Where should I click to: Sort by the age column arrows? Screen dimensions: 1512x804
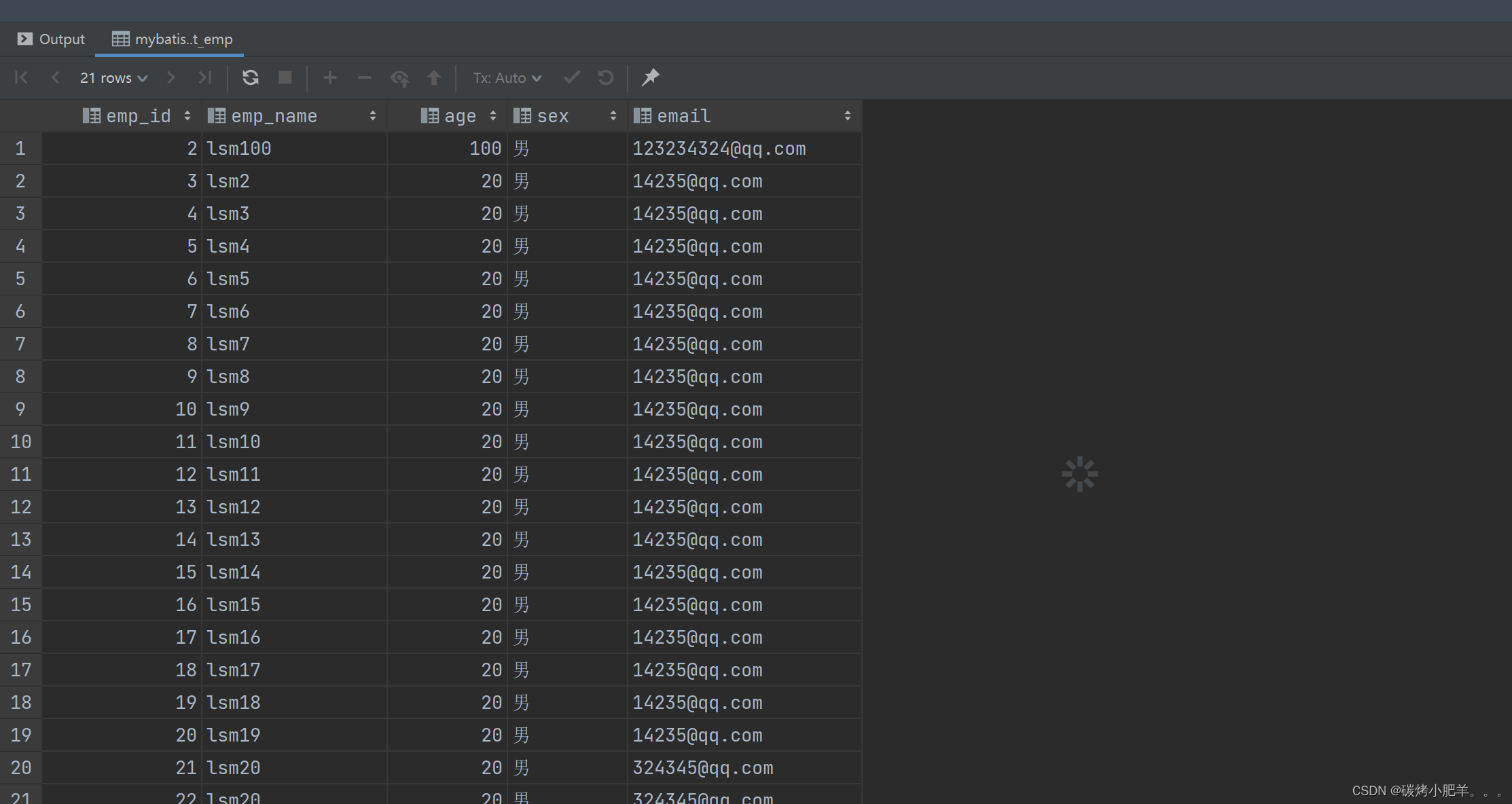[493, 116]
